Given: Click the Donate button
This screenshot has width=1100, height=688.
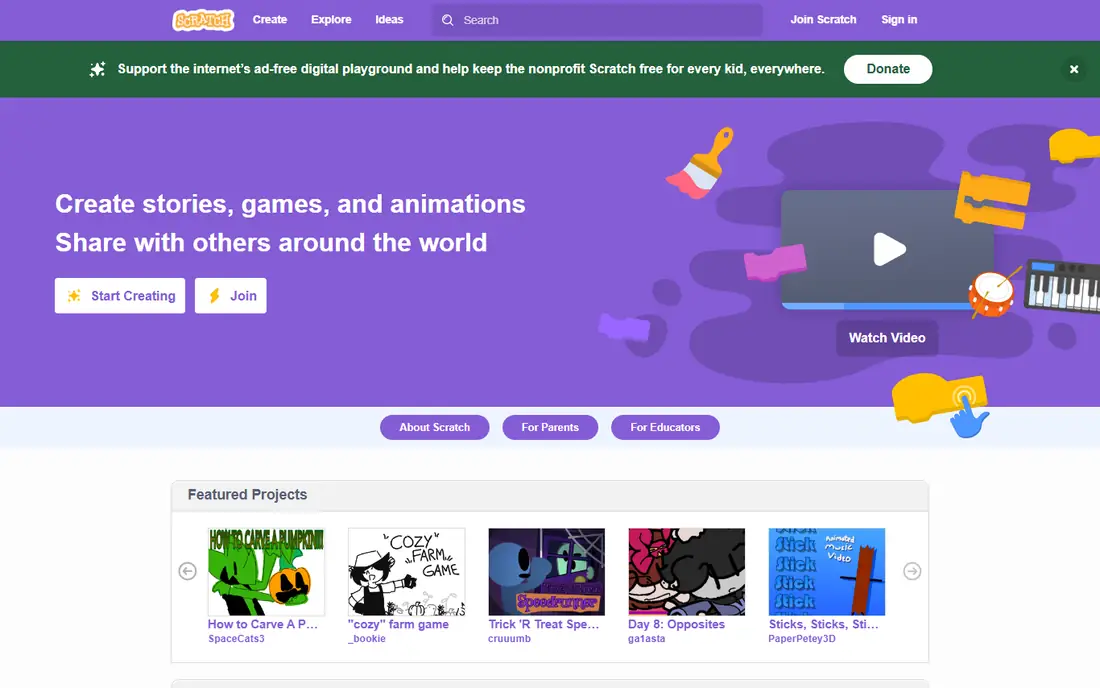Looking at the screenshot, I should pyautogui.click(x=887, y=69).
